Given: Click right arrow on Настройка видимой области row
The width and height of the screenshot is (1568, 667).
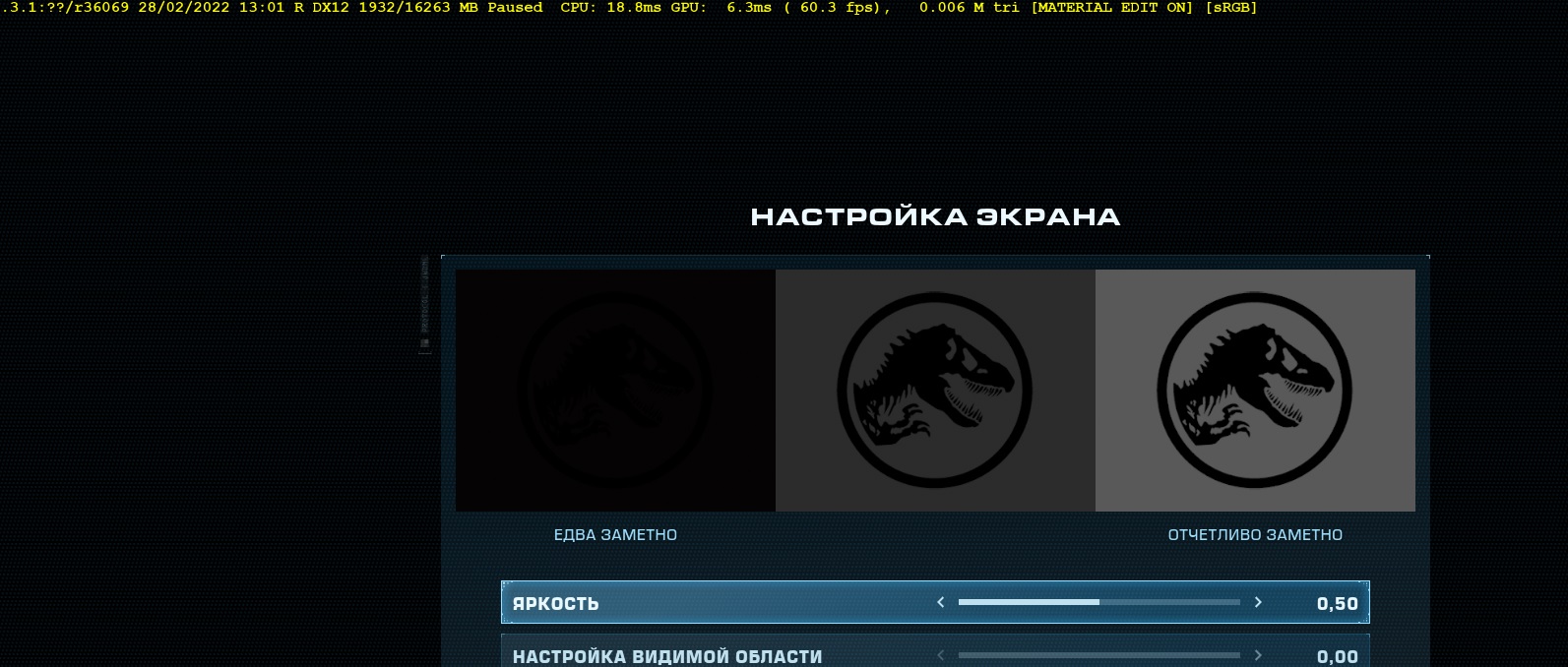Looking at the screenshot, I should 1258,655.
